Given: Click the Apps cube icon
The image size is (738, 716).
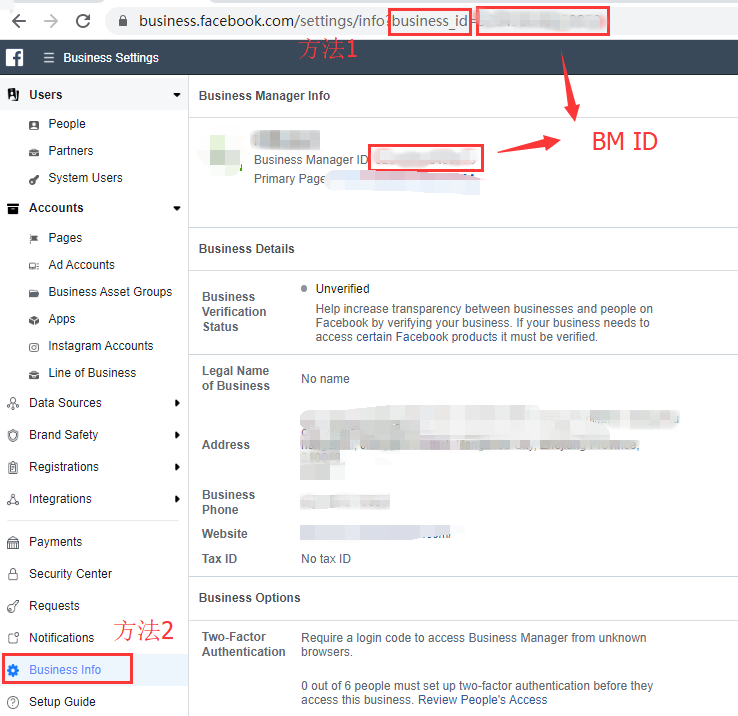Looking at the screenshot, I should [x=34, y=321].
